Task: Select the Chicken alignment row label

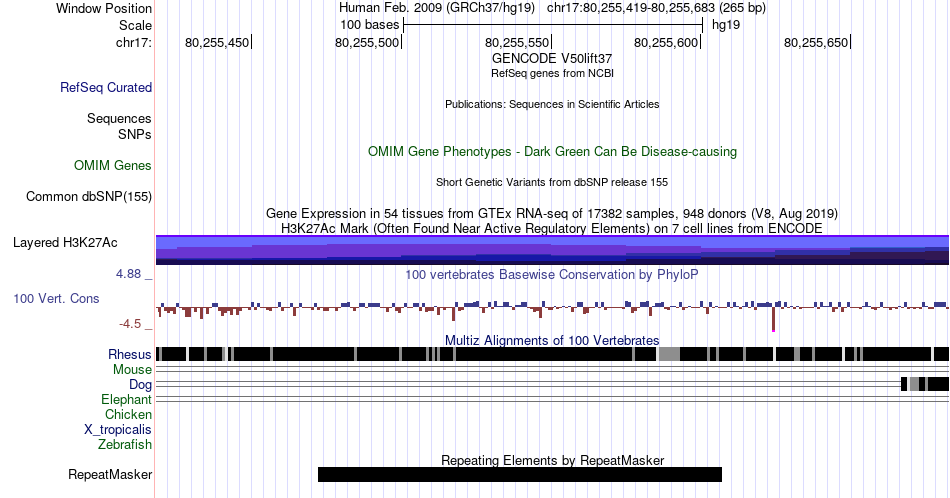Action: pos(128,414)
